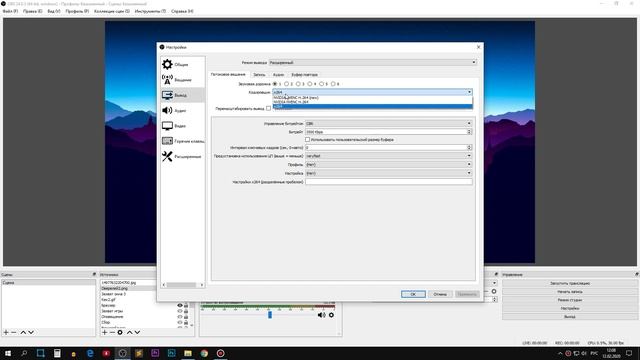Move source up in Sources panel
Image resolution: width=640 pixels, height=360 pixels.
tap(129, 332)
